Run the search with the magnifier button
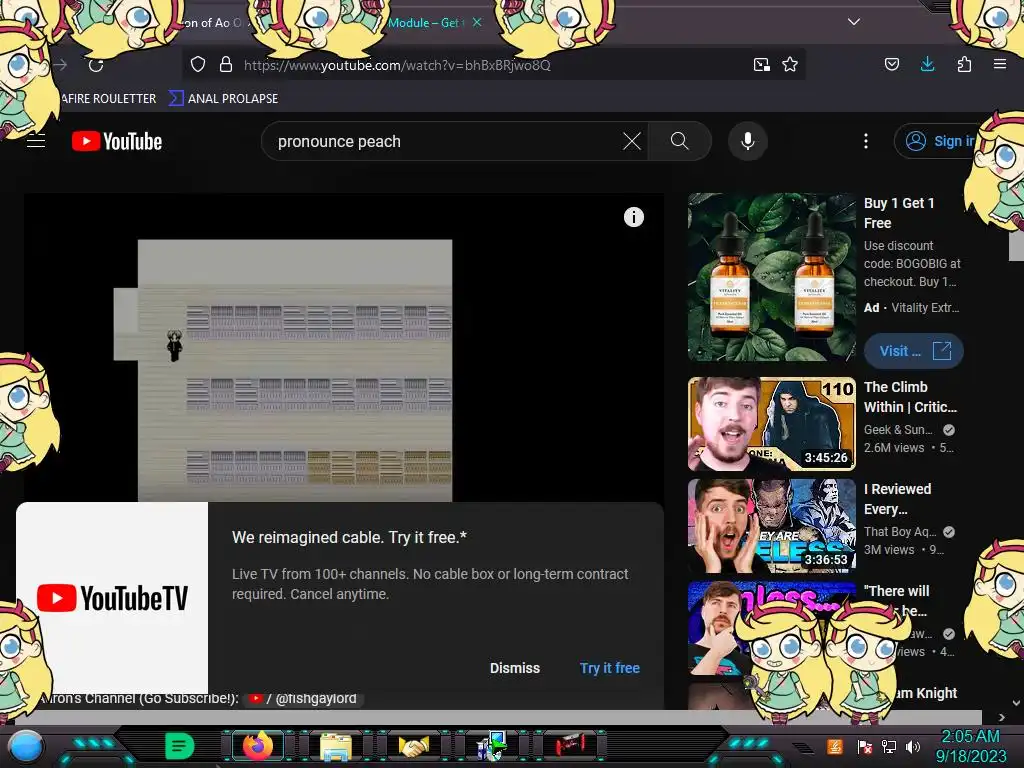The image size is (1024, 768). tap(679, 141)
